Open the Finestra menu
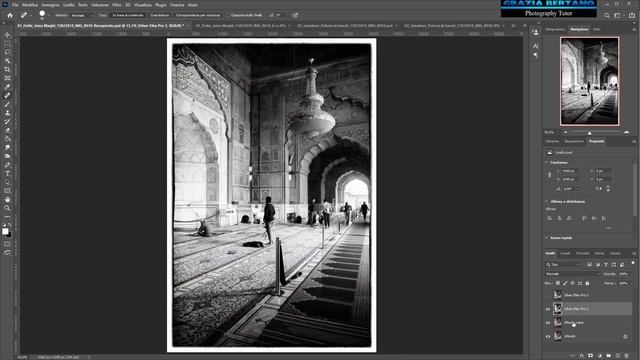This screenshot has height=360, width=640. (x=177, y=5)
